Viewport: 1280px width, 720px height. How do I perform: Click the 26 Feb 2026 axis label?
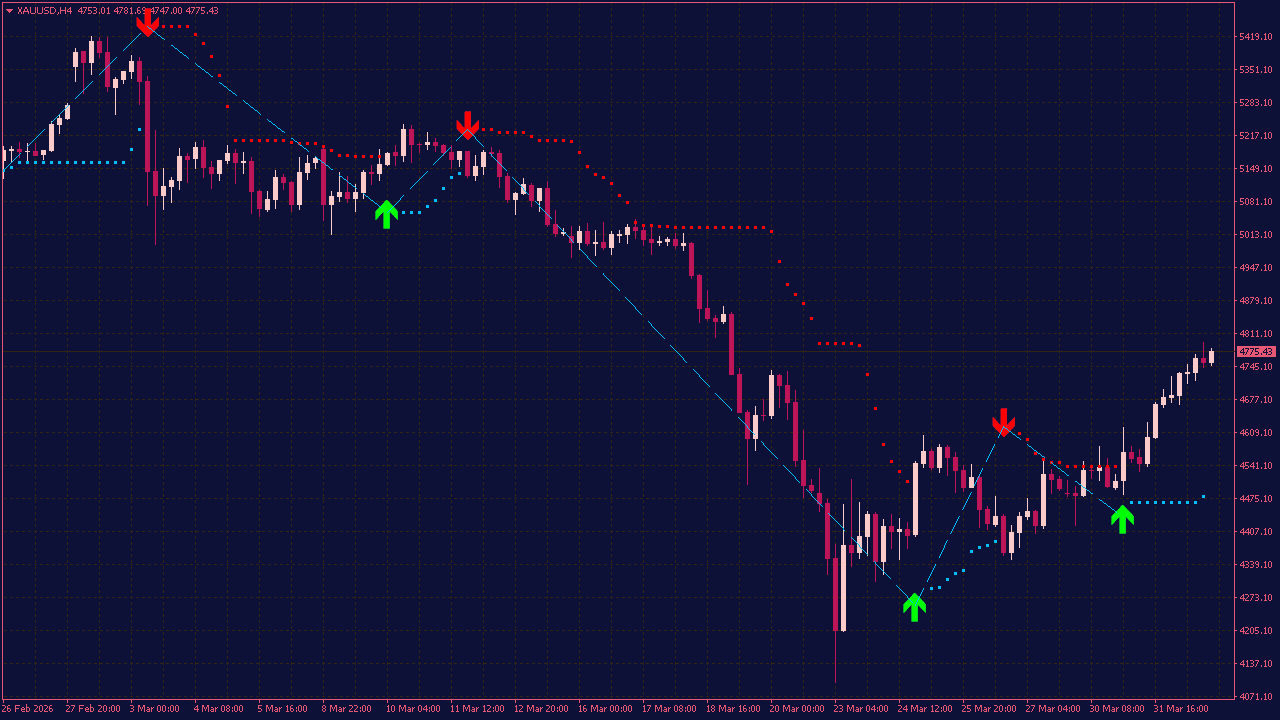29,708
